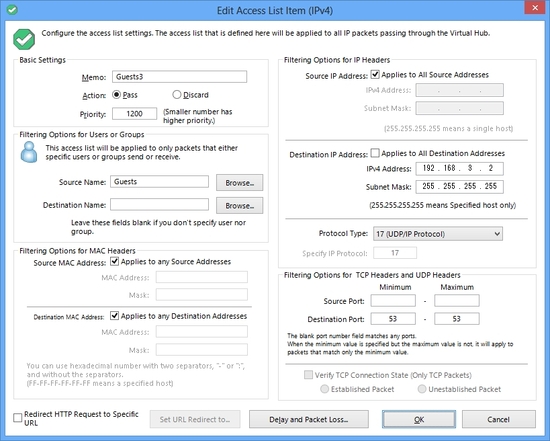The width and height of the screenshot is (550, 441).
Task: Select the Discard action radio button
Action: (177, 95)
